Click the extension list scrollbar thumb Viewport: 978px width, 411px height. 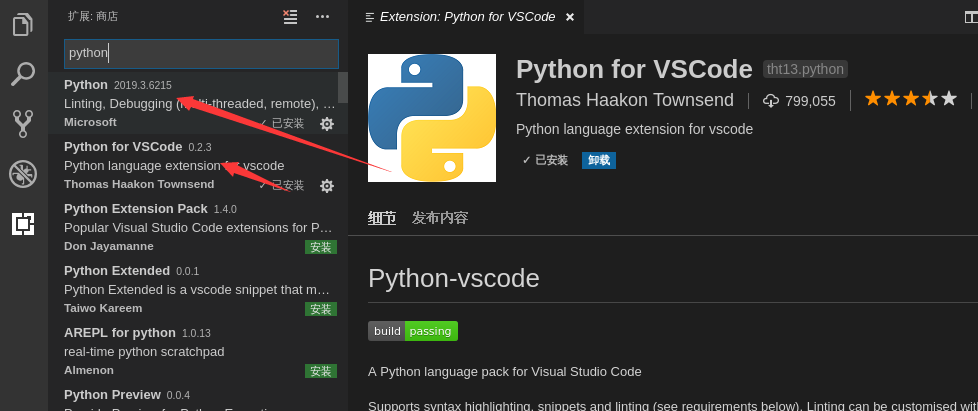(x=343, y=87)
